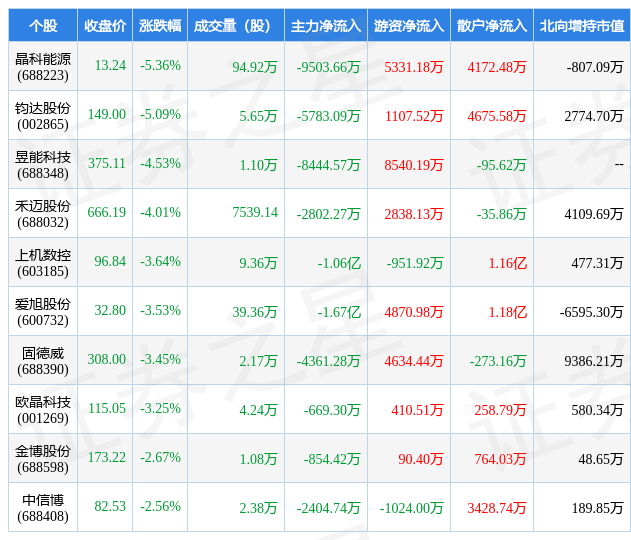Viewport: 631px width, 540px height.
Task: Click the -4.01% change value
Action: pos(161,212)
